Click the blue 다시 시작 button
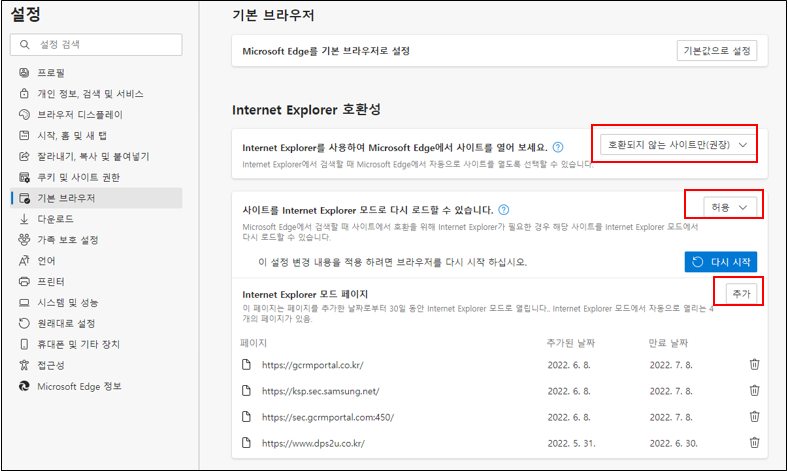 pos(721,262)
